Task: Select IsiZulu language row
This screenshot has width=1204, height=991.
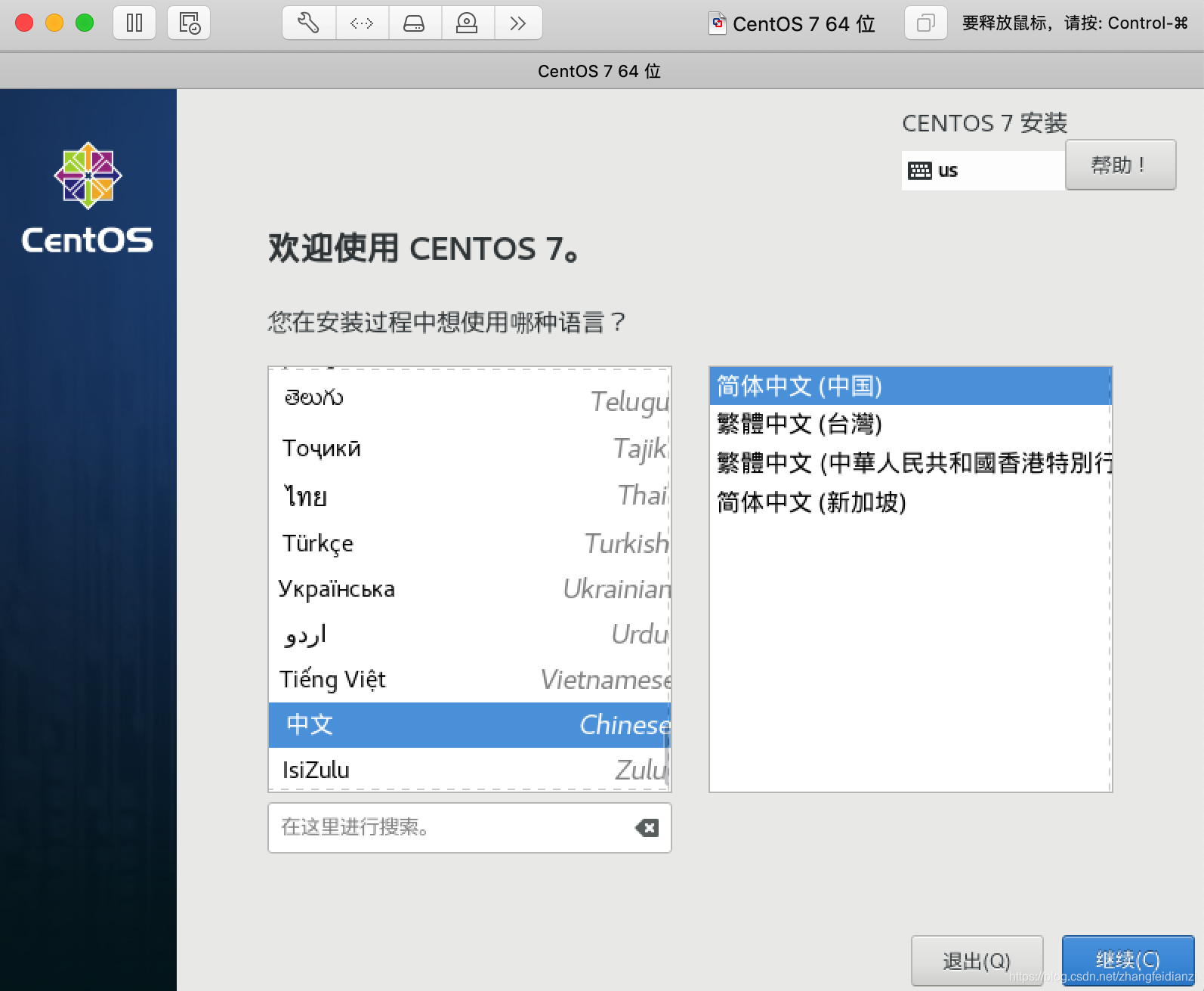Action: (x=469, y=770)
